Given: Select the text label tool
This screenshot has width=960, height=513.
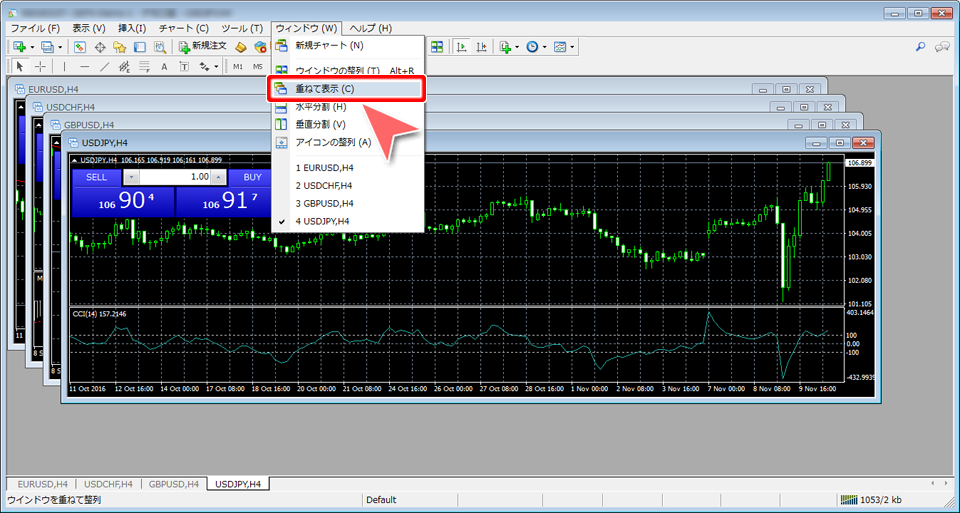Looking at the screenshot, I should [x=164, y=66].
